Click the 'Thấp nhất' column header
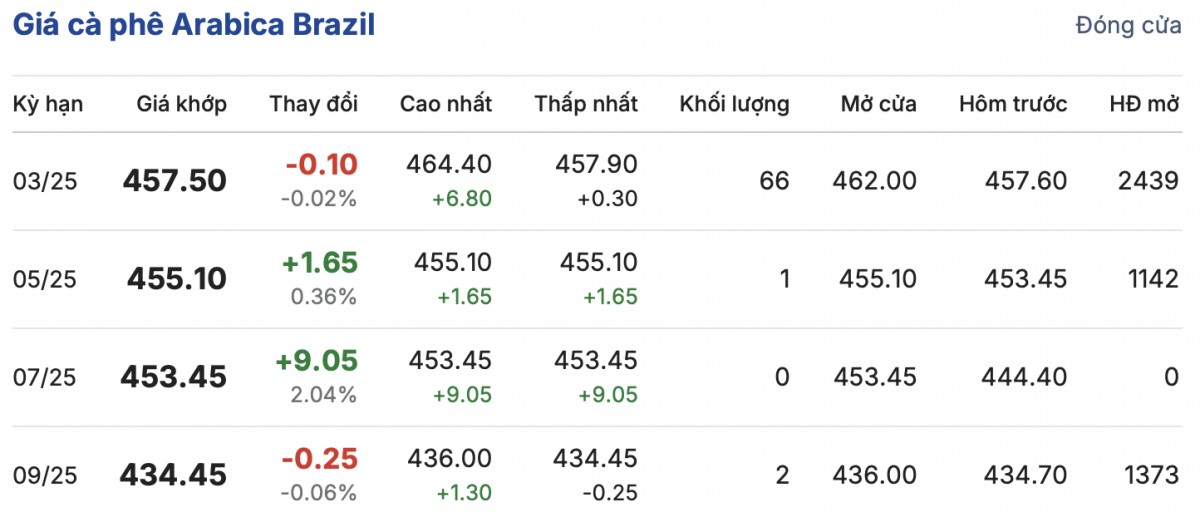Screen dimensions: 1200x512 tap(586, 104)
